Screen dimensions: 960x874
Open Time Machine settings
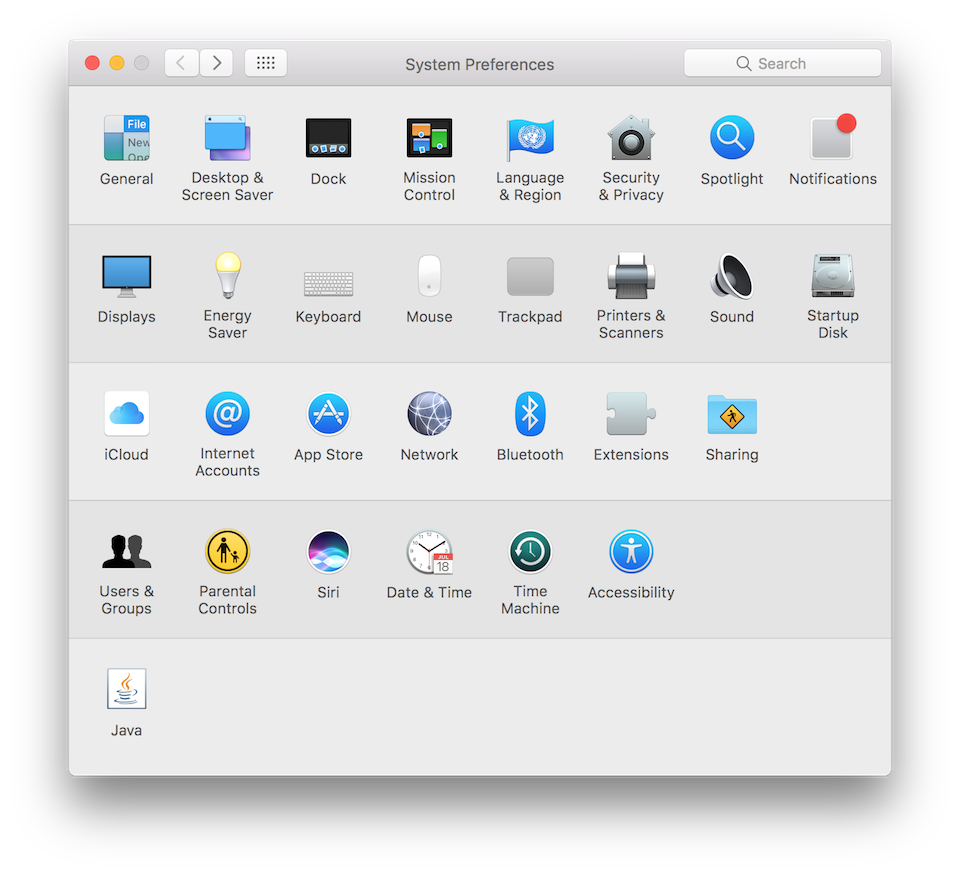[530, 552]
